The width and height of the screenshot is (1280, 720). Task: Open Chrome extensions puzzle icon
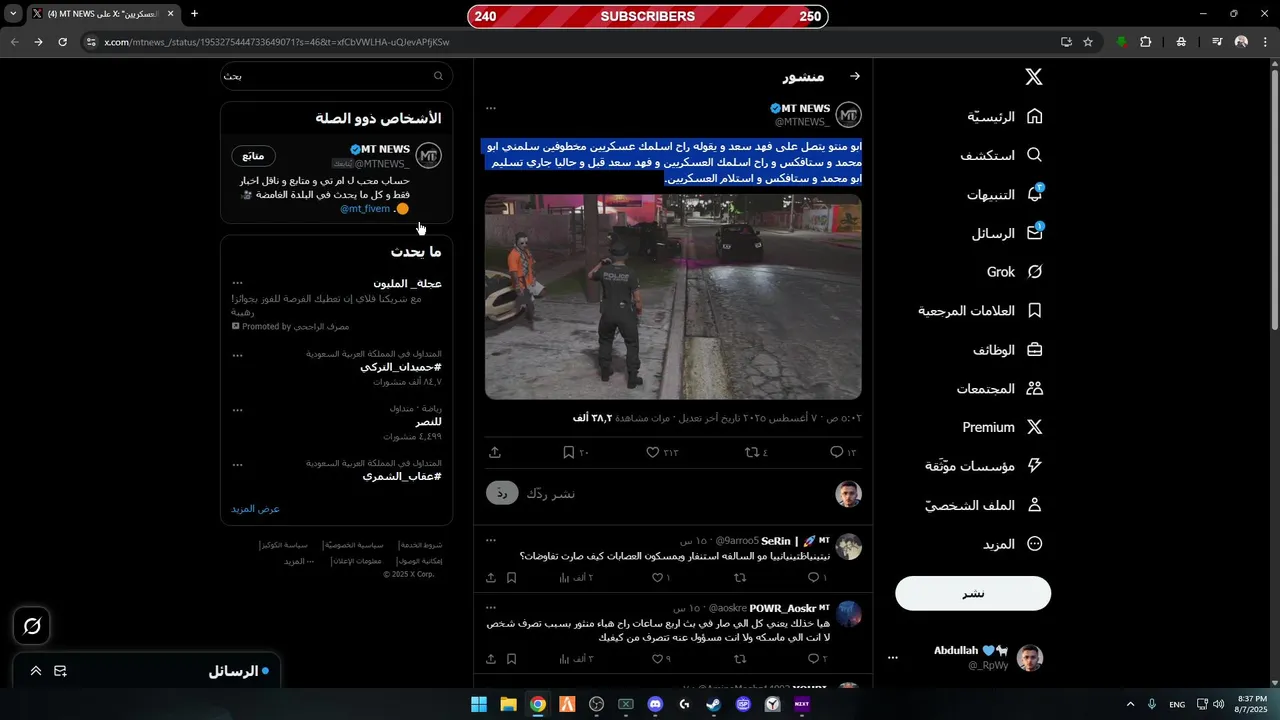click(x=1146, y=42)
